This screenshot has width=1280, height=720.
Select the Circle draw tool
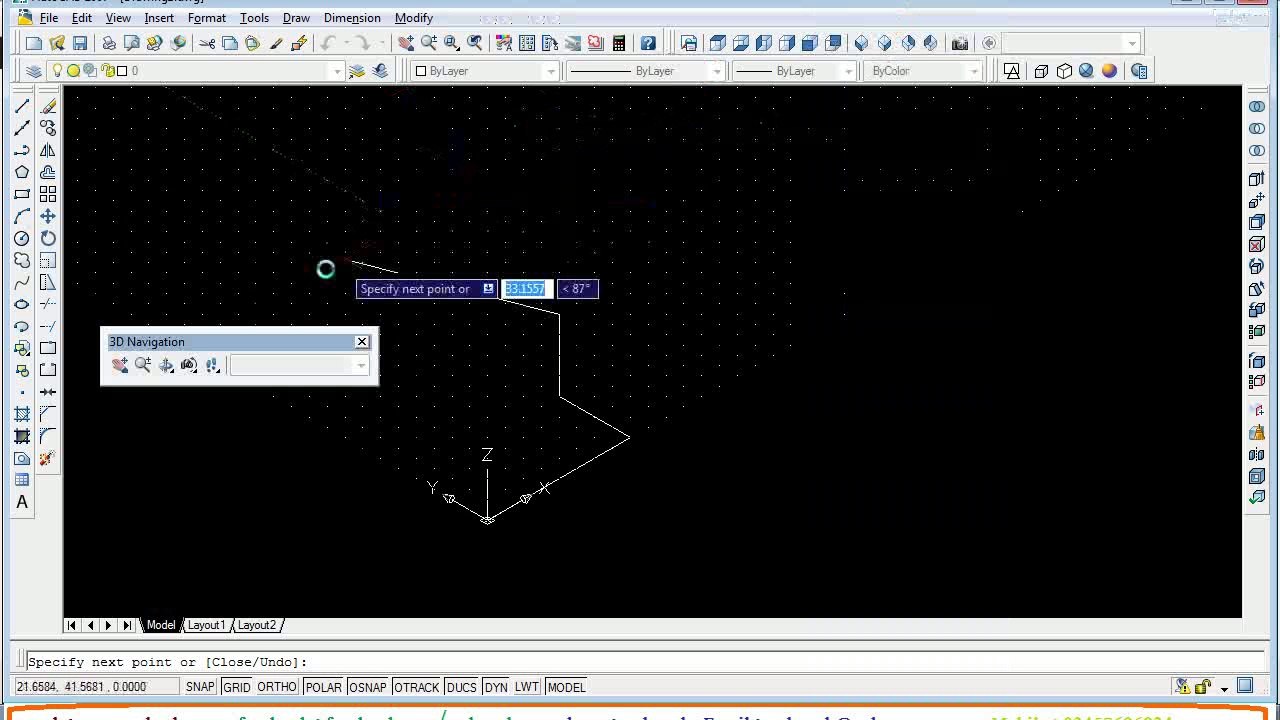click(x=22, y=238)
